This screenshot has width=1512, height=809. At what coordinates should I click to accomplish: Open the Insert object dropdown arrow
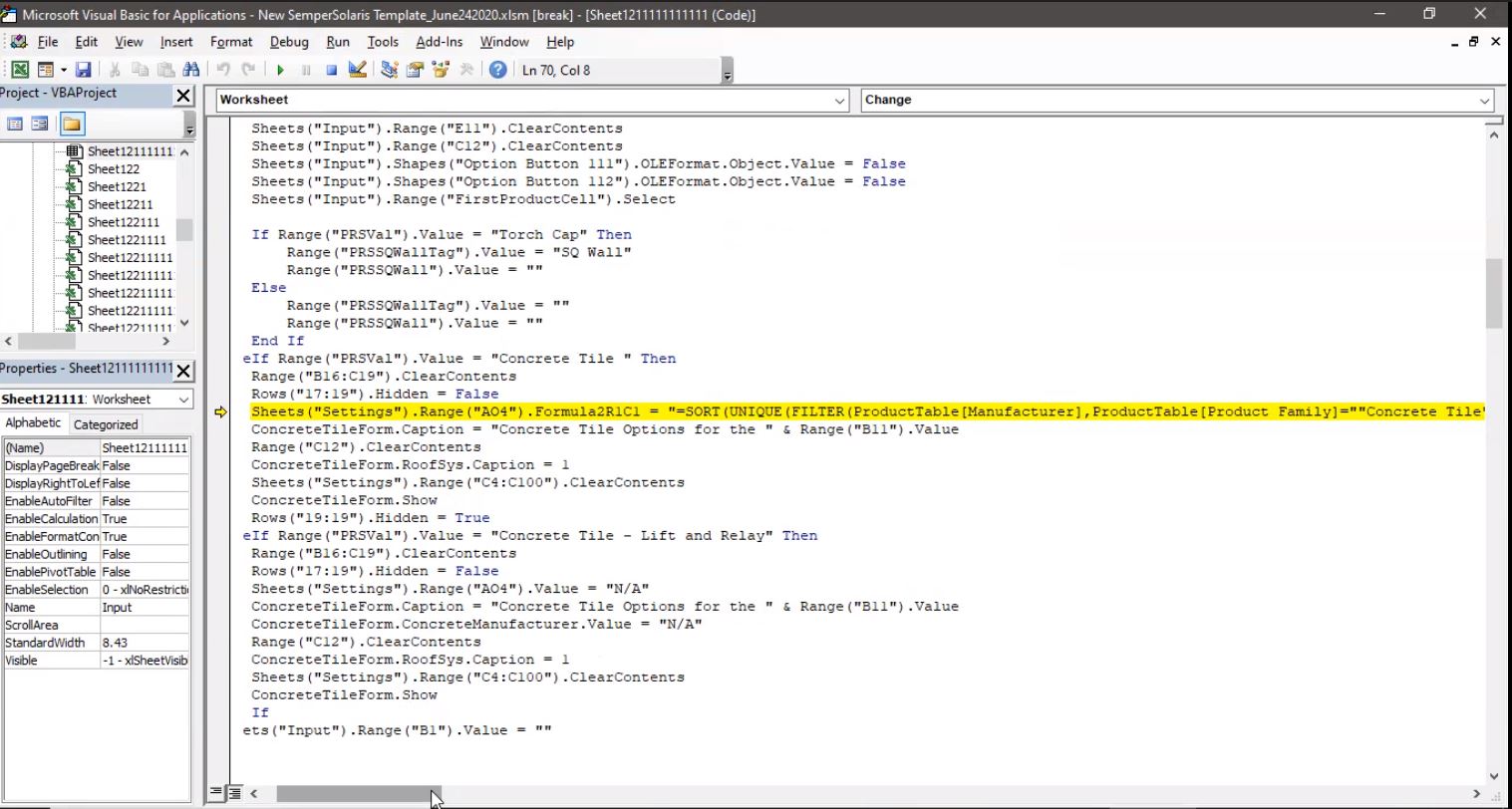(x=63, y=70)
